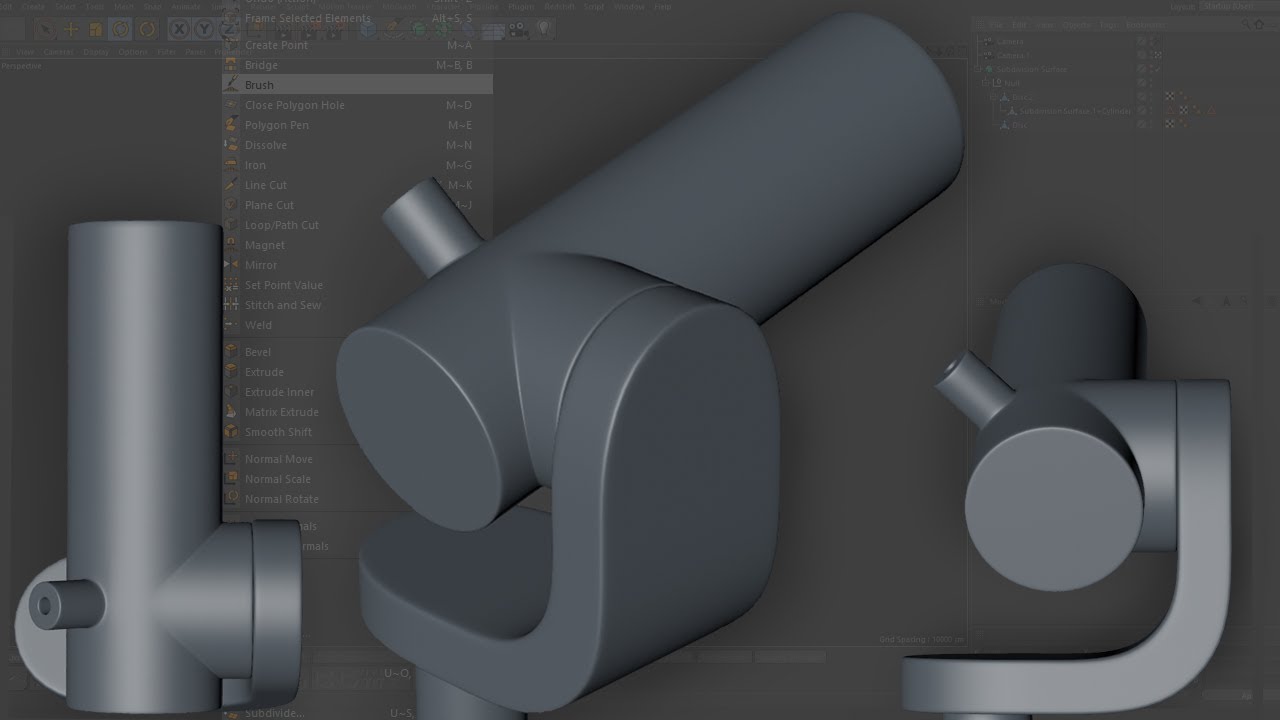Click the Camera object icon in toolbar

[518, 30]
